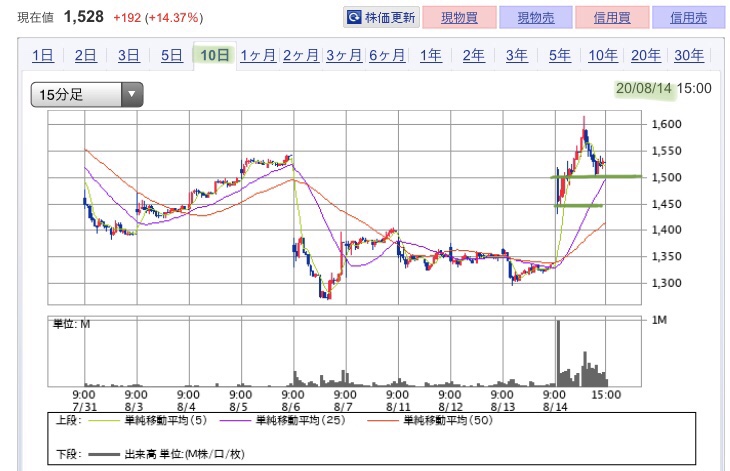730x471 pixels.
Task: Select the 5年 chart period
Action: [x=560, y=55]
